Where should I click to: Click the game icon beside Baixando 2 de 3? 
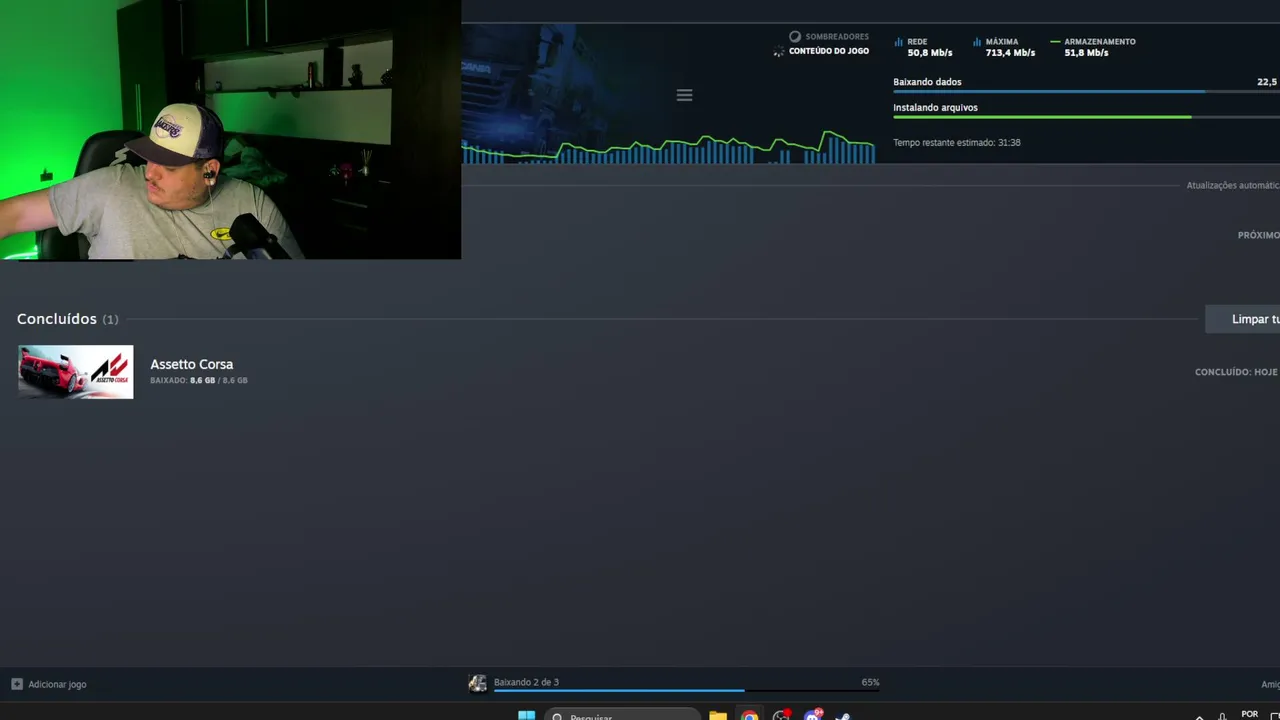pyautogui.click(x=478, y=684)
